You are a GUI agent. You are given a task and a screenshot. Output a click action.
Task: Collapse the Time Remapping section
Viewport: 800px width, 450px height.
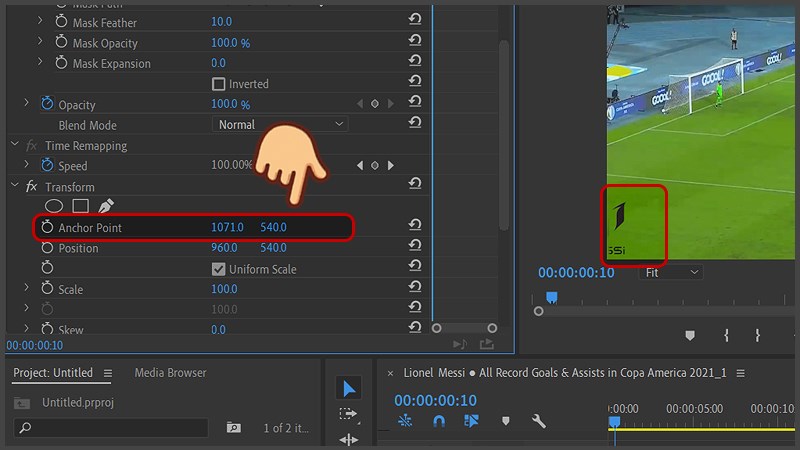click(x=15, y=144)
